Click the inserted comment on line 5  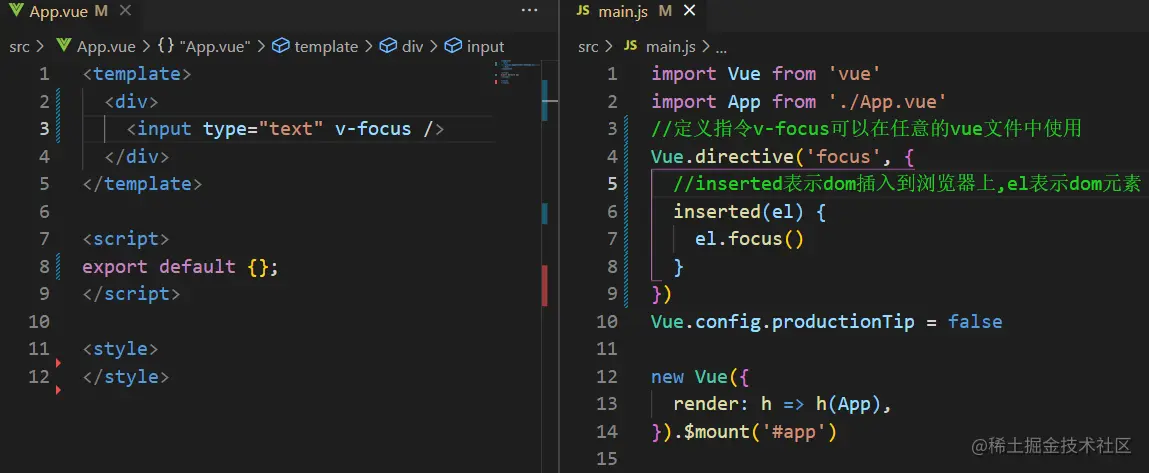(907, 184)
